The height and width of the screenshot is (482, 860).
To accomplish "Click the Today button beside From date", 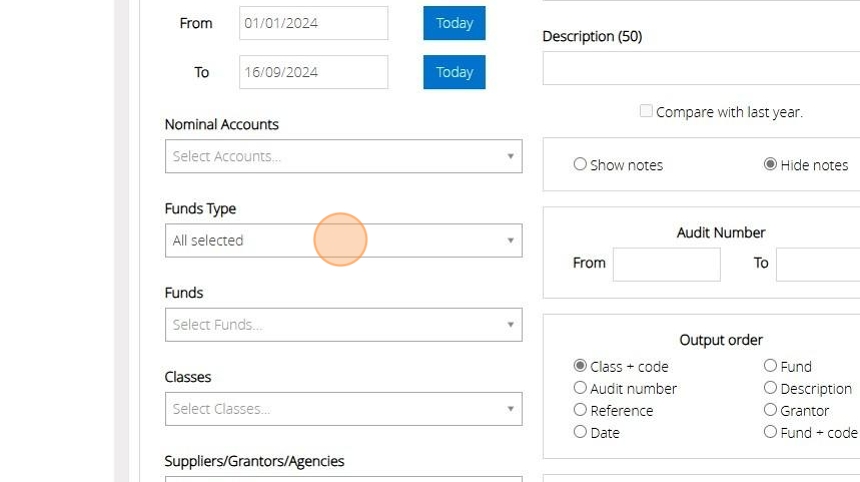I will [x=454, y=23].
